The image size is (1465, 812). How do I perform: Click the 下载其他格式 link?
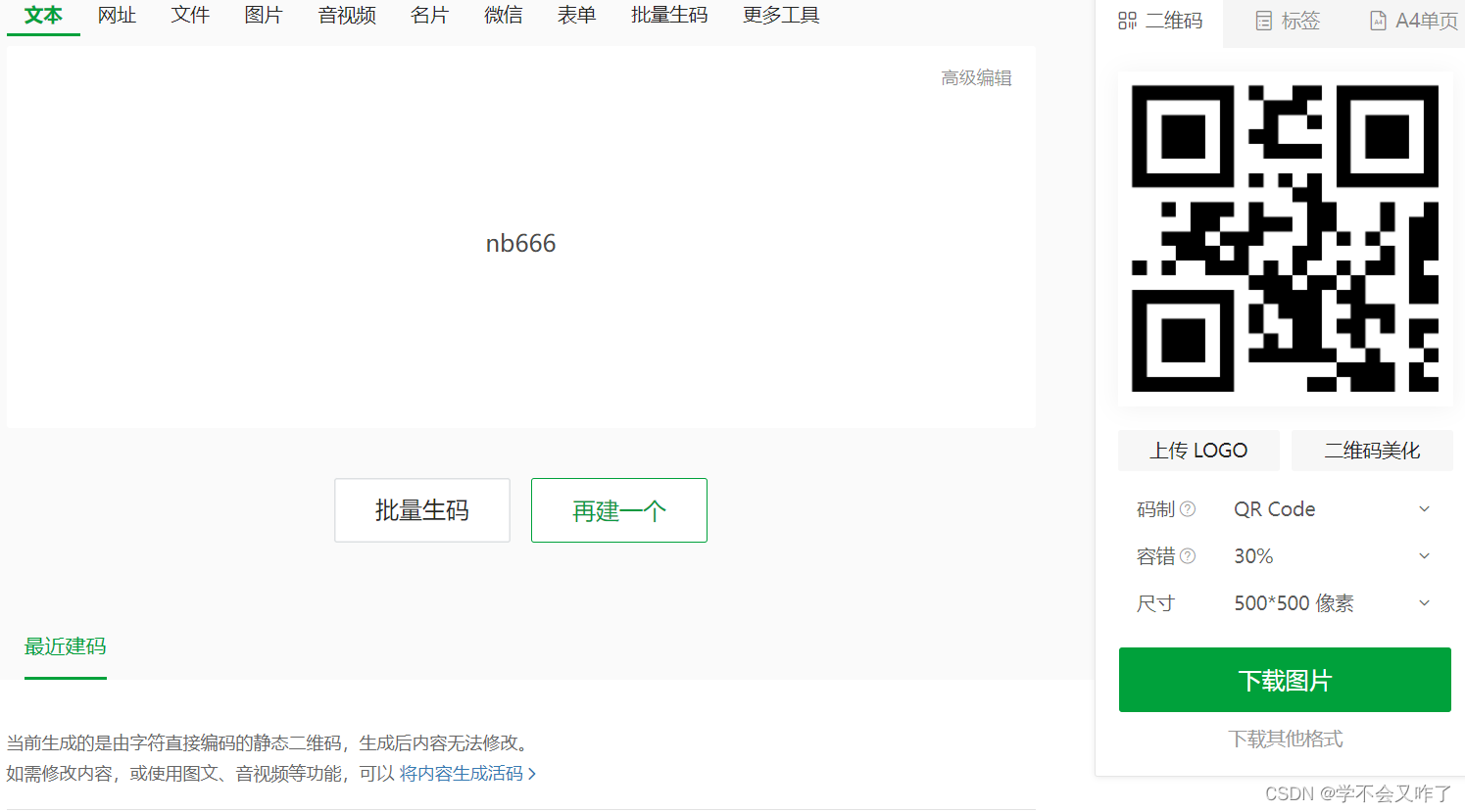click(x=1285, y=739)
